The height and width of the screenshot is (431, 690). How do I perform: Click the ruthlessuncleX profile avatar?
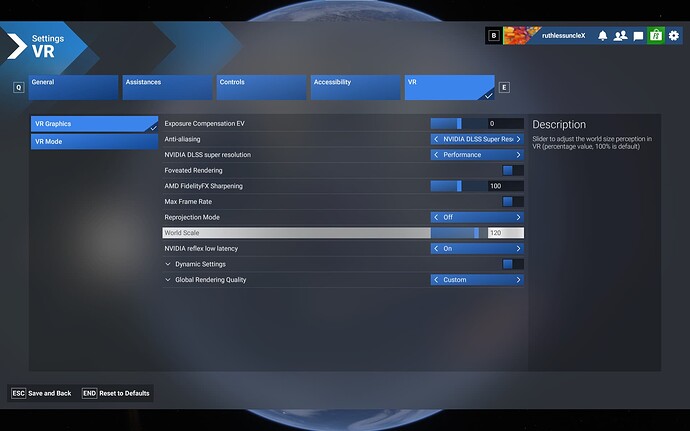pos(521,35)
